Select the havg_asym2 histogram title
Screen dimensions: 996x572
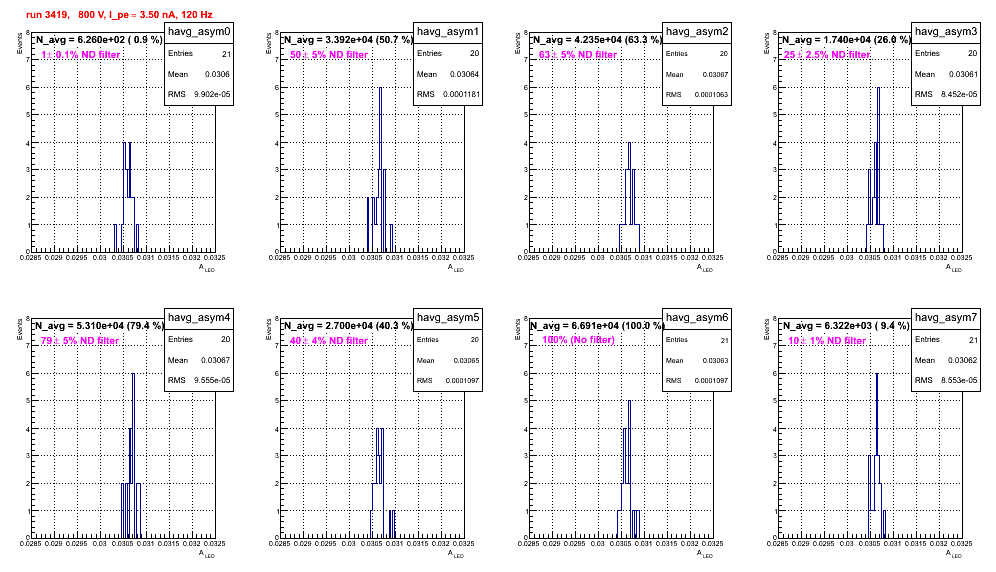(x=697, y=31)
